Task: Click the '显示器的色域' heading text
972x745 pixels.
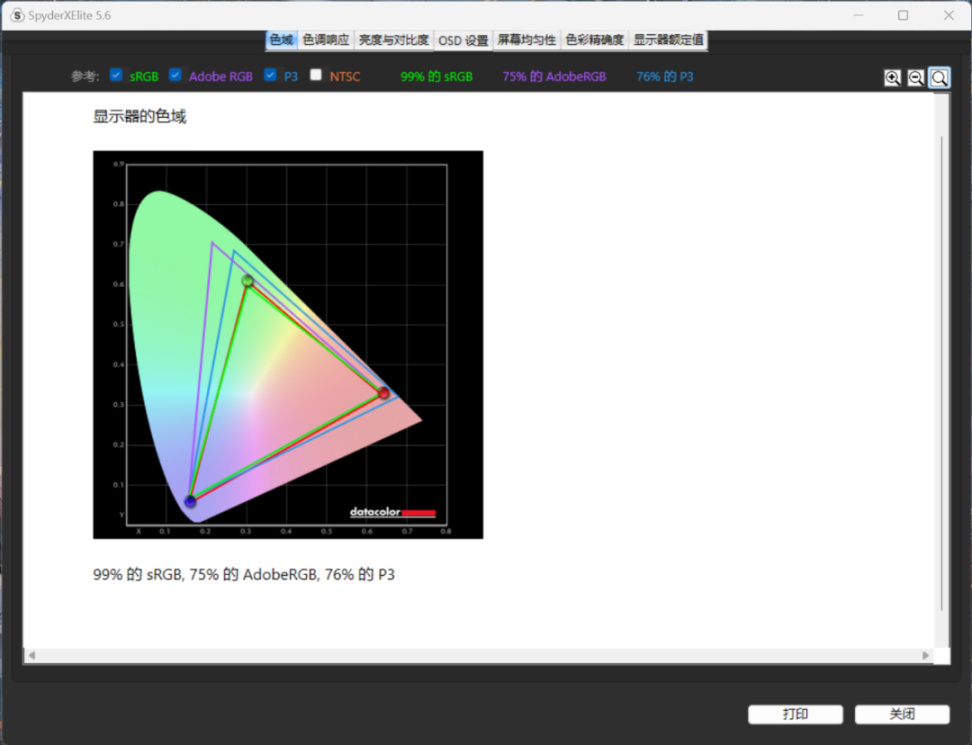Action: [139, 117]
